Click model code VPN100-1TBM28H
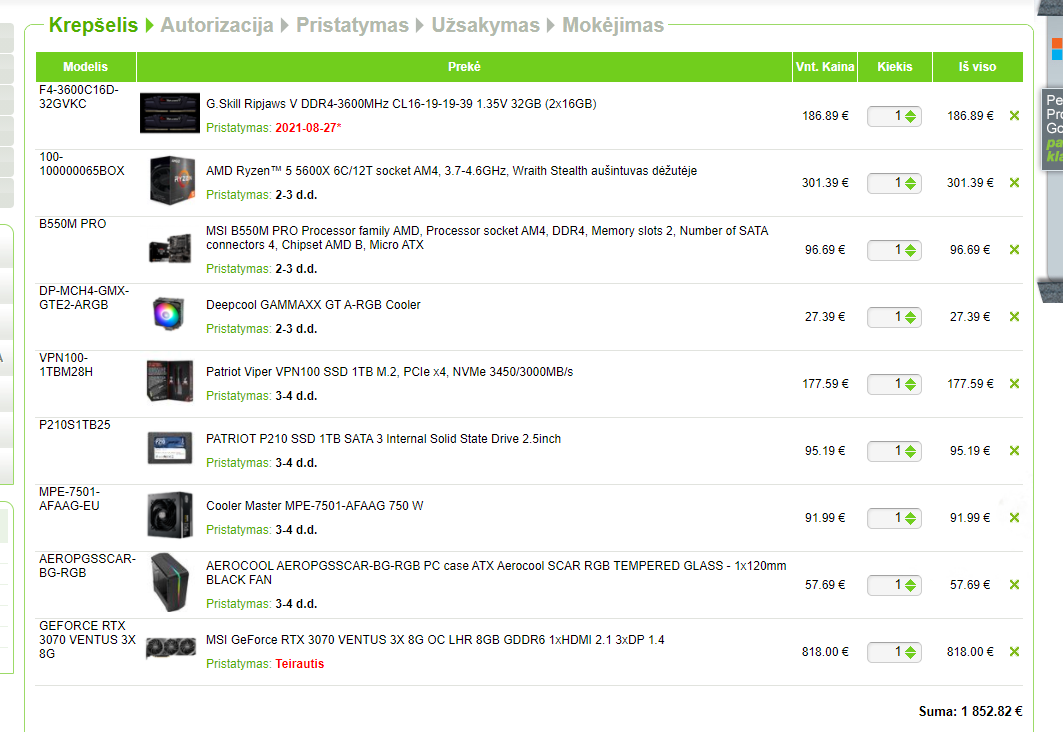Viewport: 1063px width, 732px height. coord(66,365)
